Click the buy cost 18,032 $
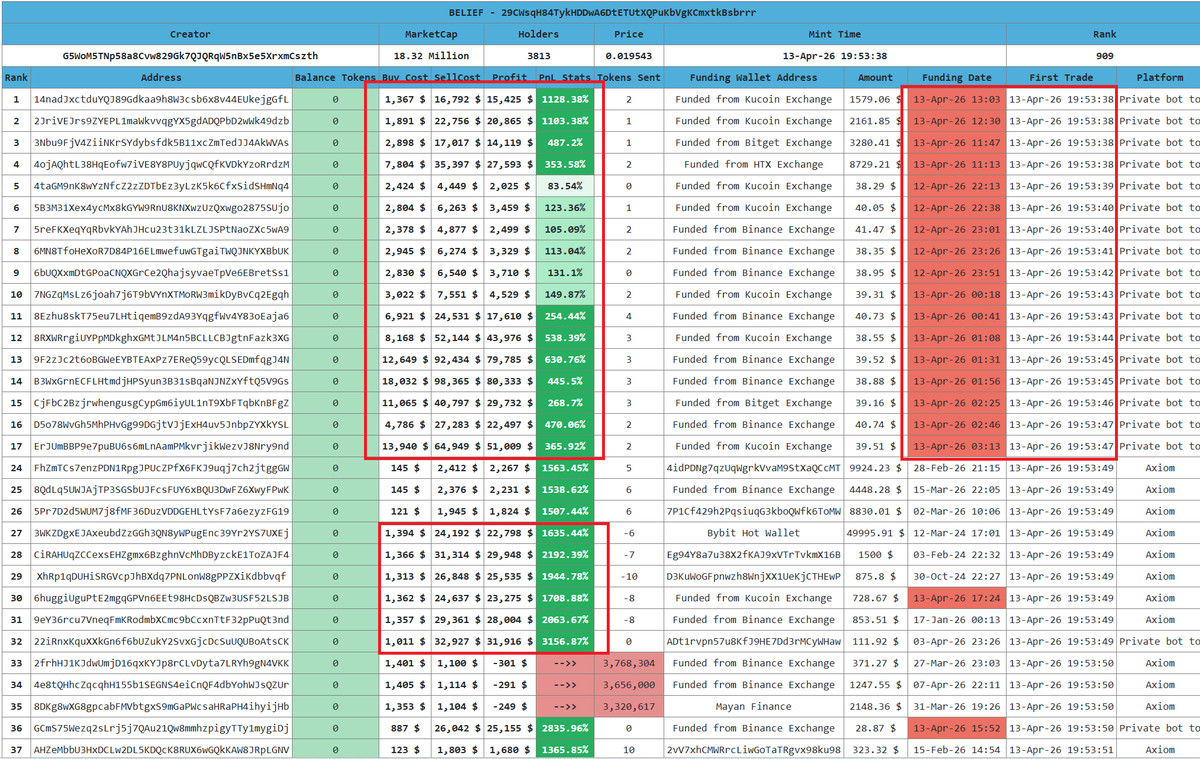Viewport: 1200px width, 759px height. [405, 381]
